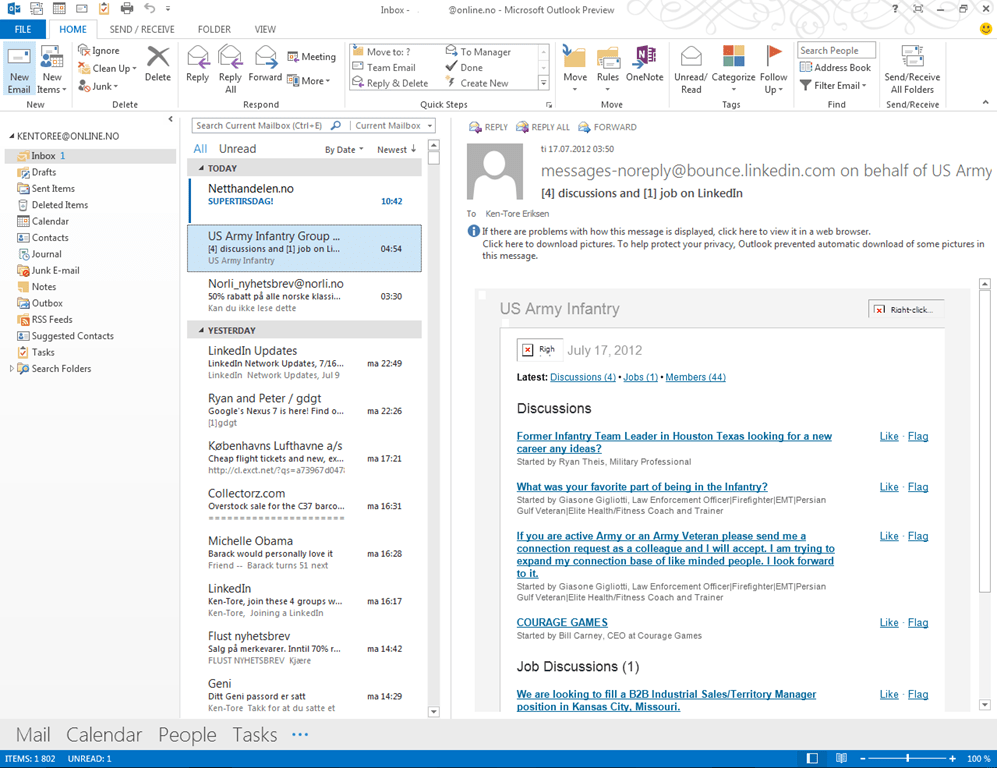Filter messages by Unread
Image resolution: width=997 pixels, height=768 pixels.
click(237, 149)
